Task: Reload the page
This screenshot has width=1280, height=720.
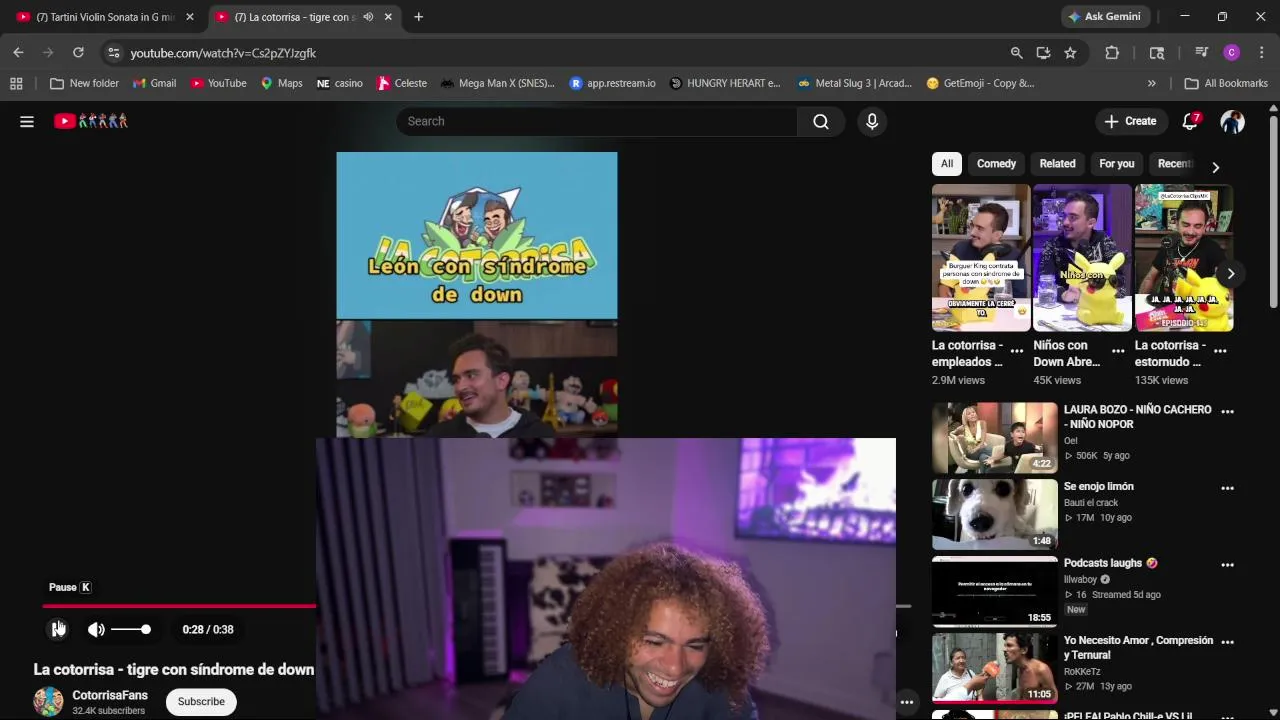Action: point(78,53)
